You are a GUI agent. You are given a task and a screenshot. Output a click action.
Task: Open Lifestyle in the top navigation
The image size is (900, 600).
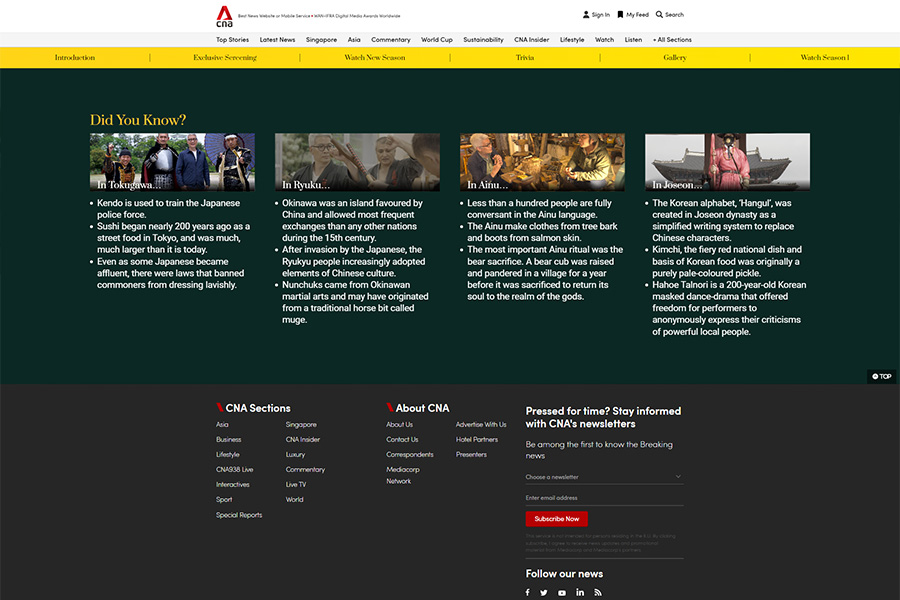pyautogui.click(x=572, y=40)
